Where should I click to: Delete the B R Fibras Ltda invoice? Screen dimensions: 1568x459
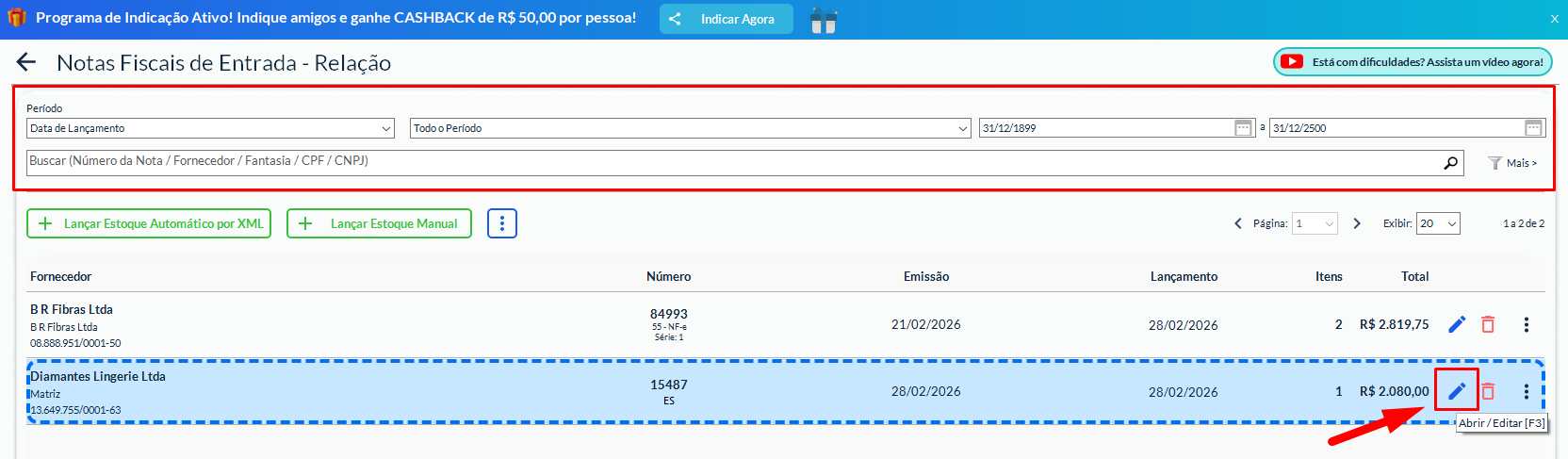click(1488, 324)
